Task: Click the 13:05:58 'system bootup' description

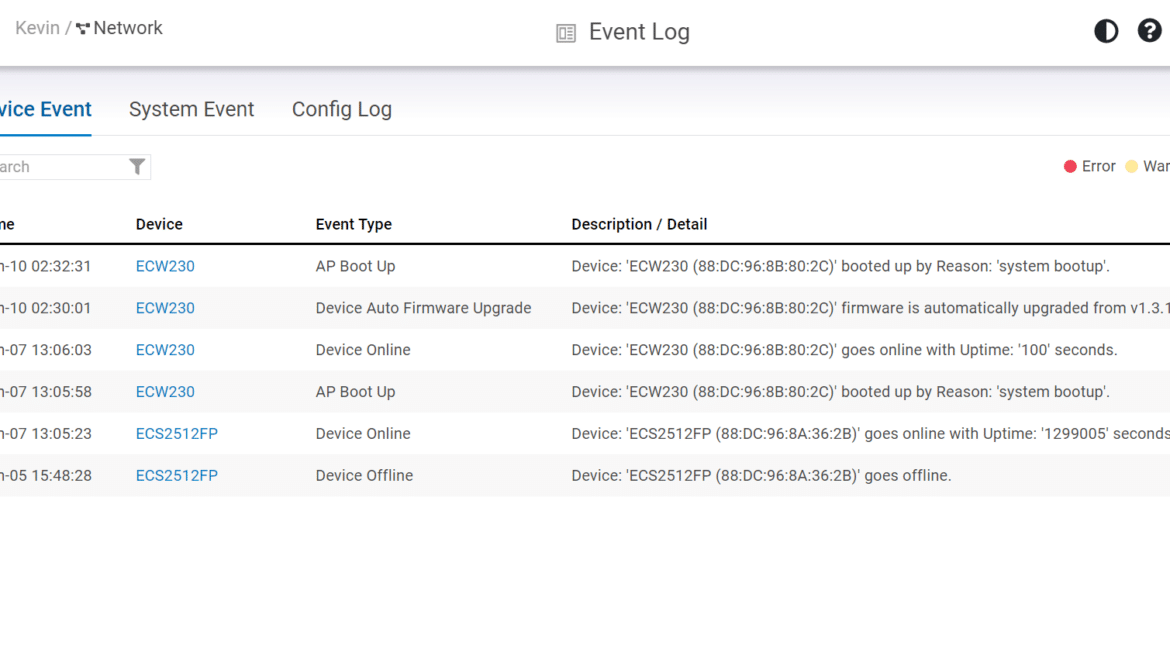Action: pyautogui.click(x=841, y=392)
